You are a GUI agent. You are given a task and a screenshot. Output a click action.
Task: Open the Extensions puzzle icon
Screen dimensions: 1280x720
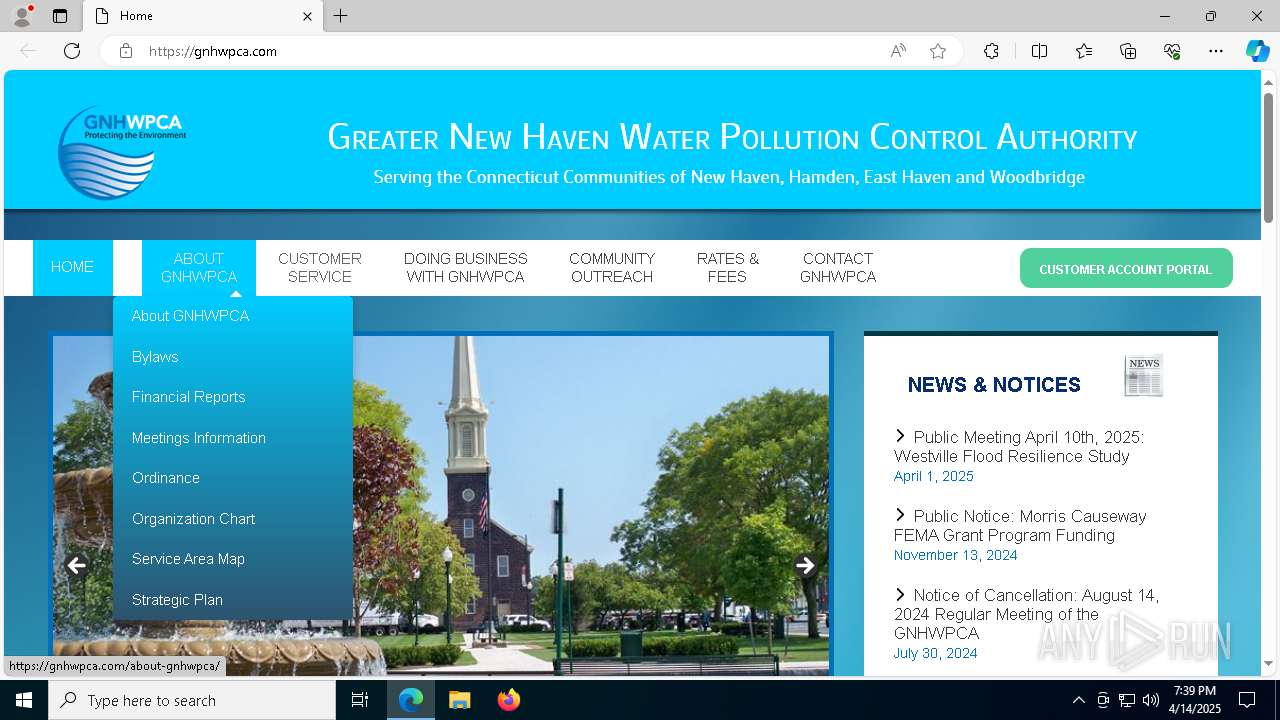(991, 51)
